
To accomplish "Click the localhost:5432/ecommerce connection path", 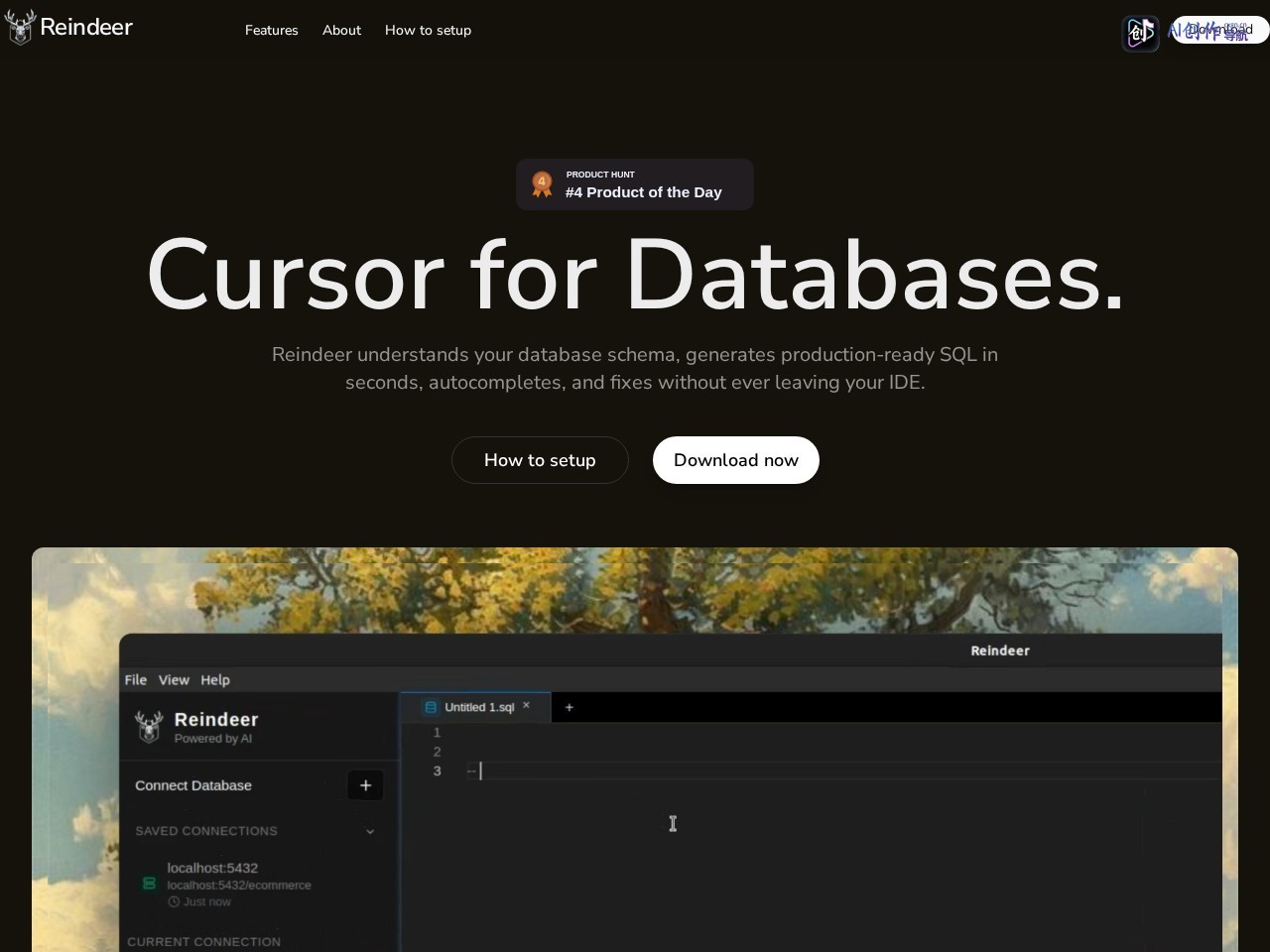I will tap(239, 886).
